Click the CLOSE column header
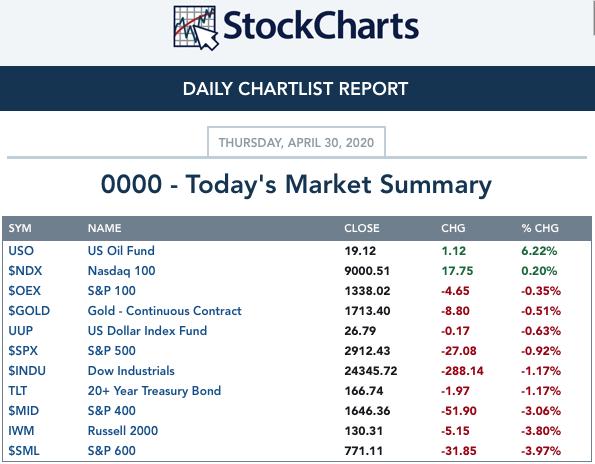This screenshot has width=595, height=464. click(362, 228)
